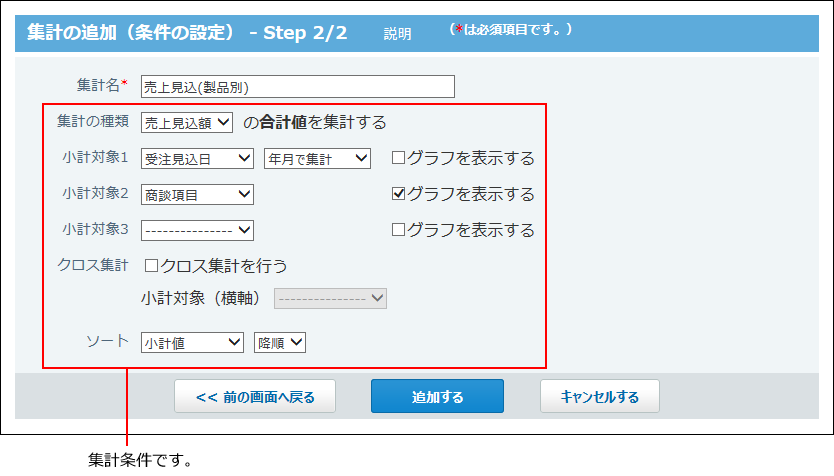The width and height of the screenshot is (834, 476).
Task: Click the 小計対象1 label
Action: (x=95, y=157)
